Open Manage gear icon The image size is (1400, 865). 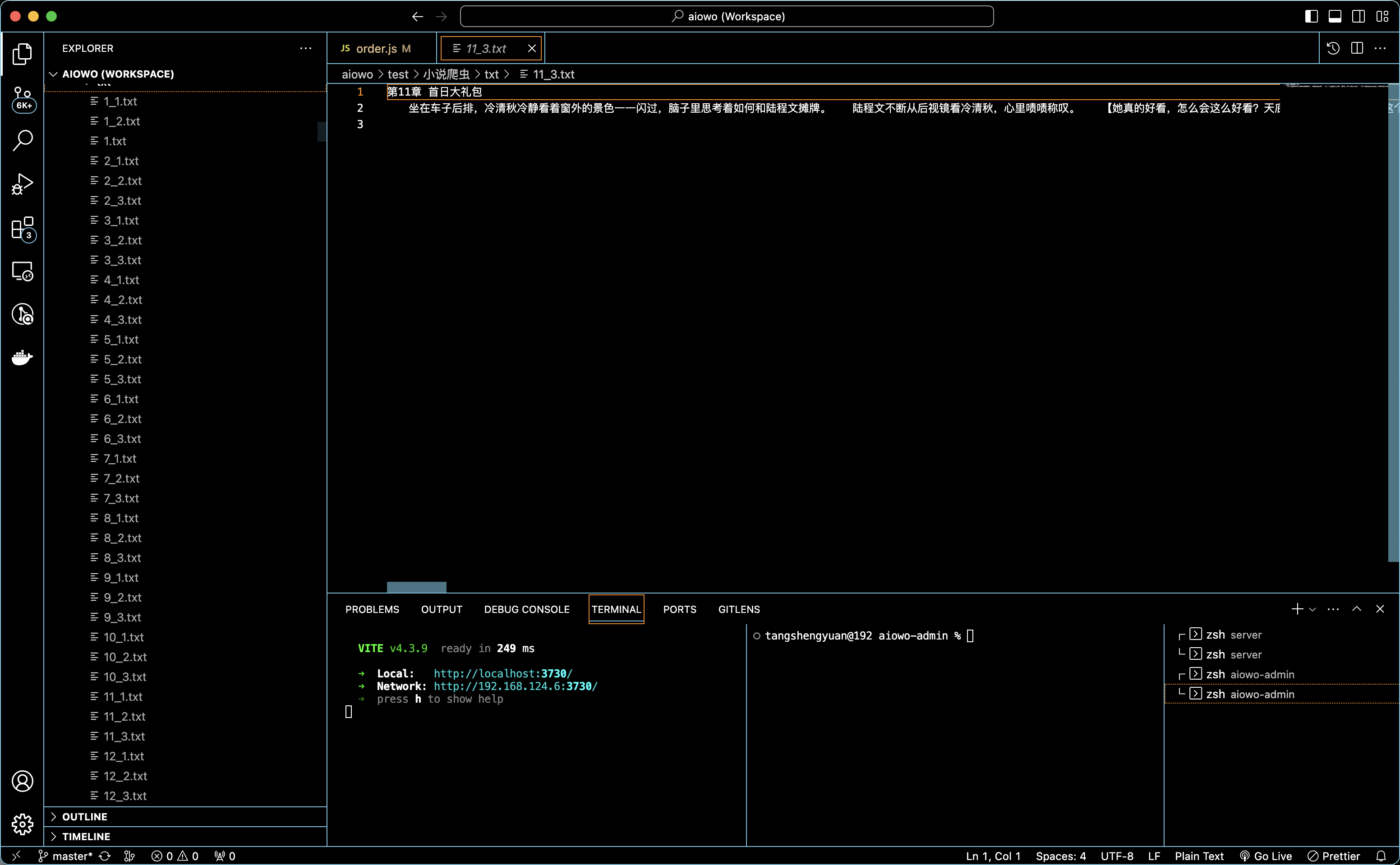22,824
